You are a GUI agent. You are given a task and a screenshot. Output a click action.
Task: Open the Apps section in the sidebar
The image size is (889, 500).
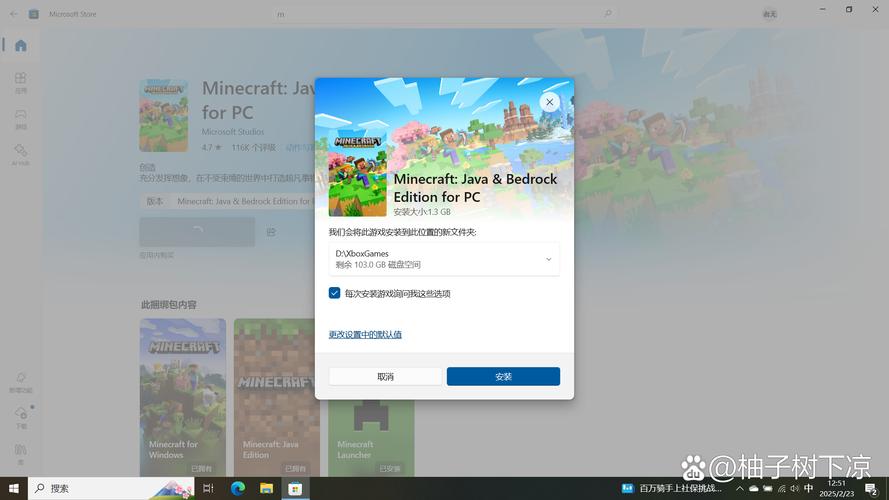tap(21, 82)
